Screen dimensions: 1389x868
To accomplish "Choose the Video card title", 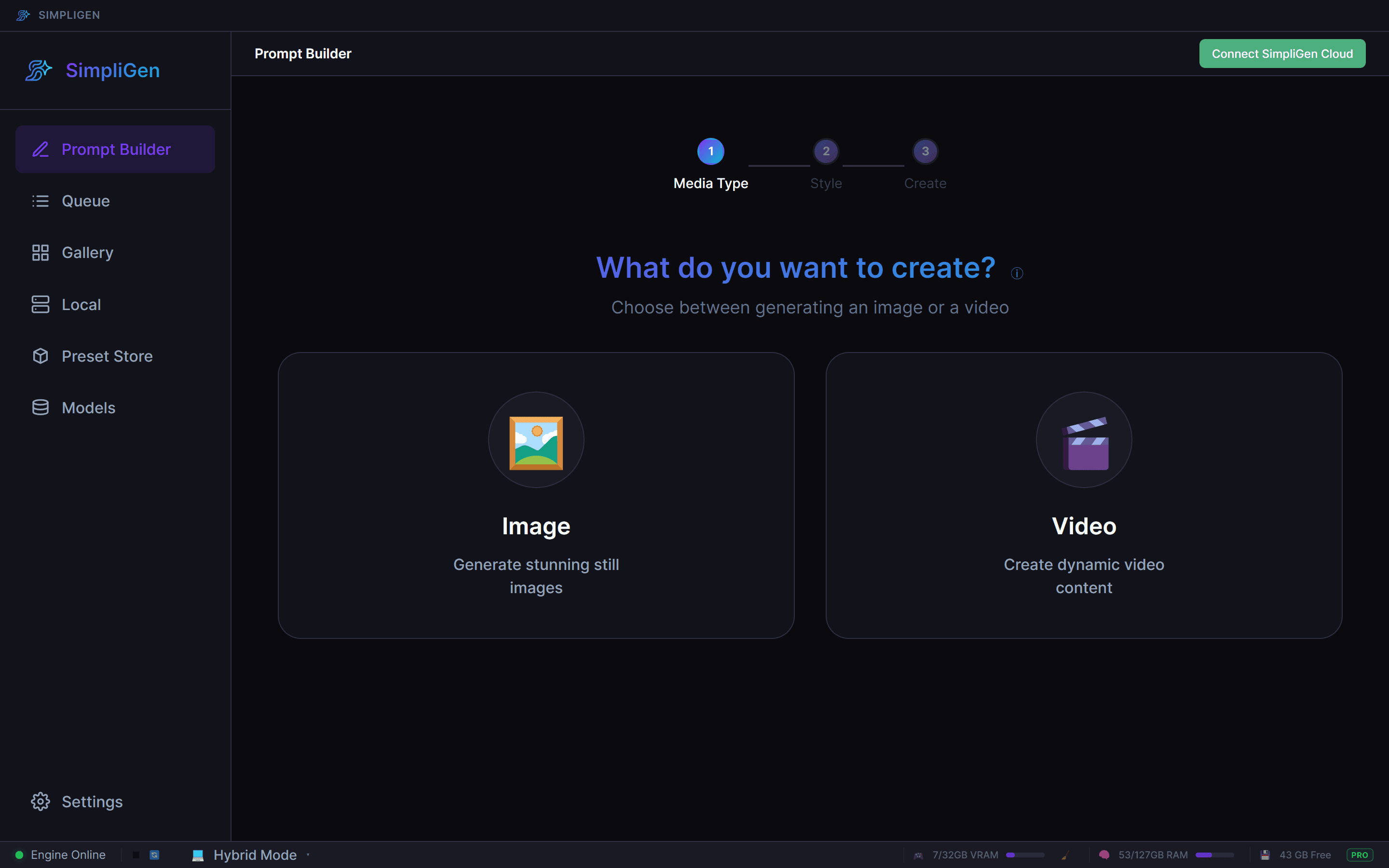I will tap(1084, 526).
